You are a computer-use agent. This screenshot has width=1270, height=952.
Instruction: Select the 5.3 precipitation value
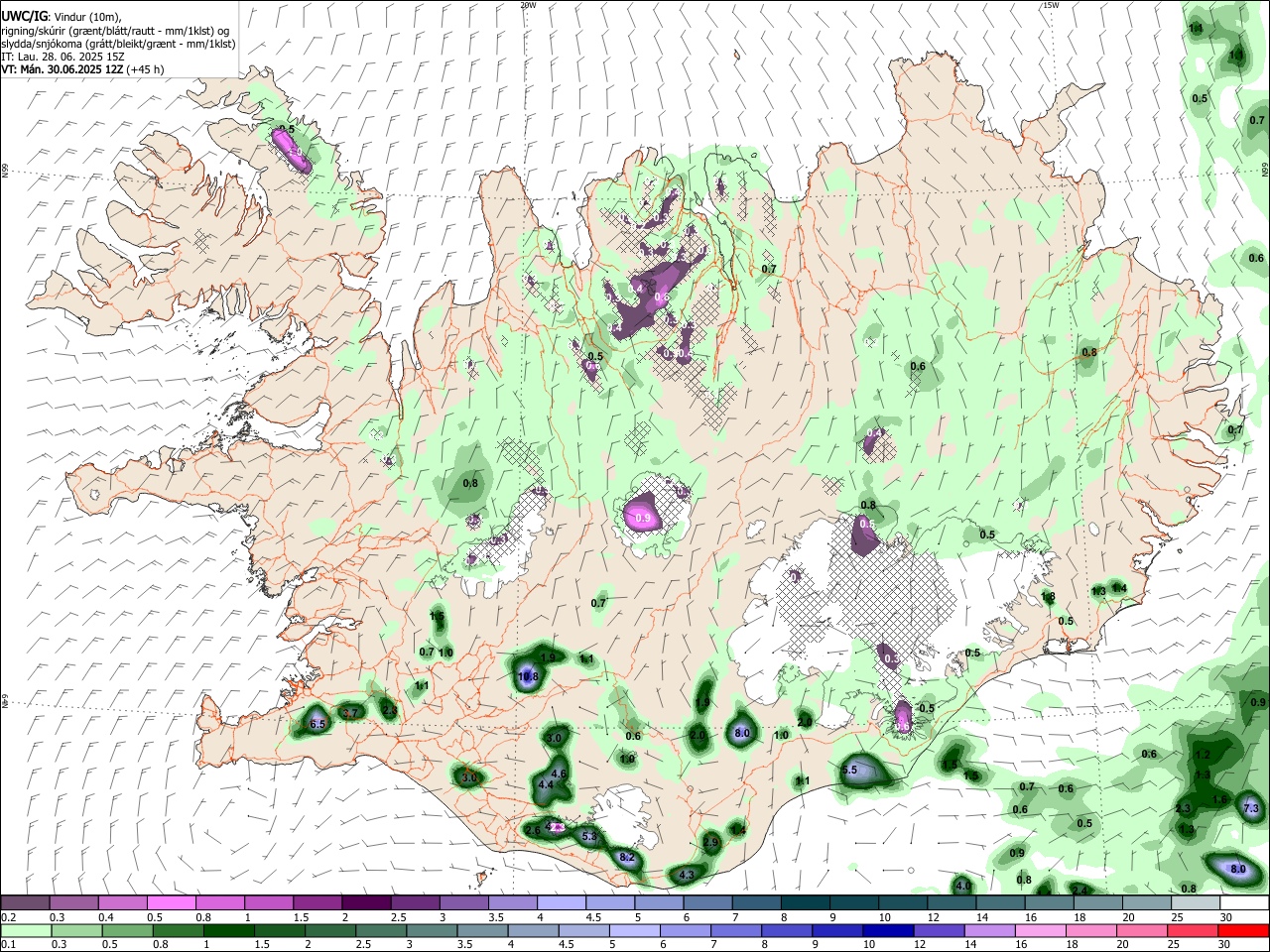[x=589, y=837]
